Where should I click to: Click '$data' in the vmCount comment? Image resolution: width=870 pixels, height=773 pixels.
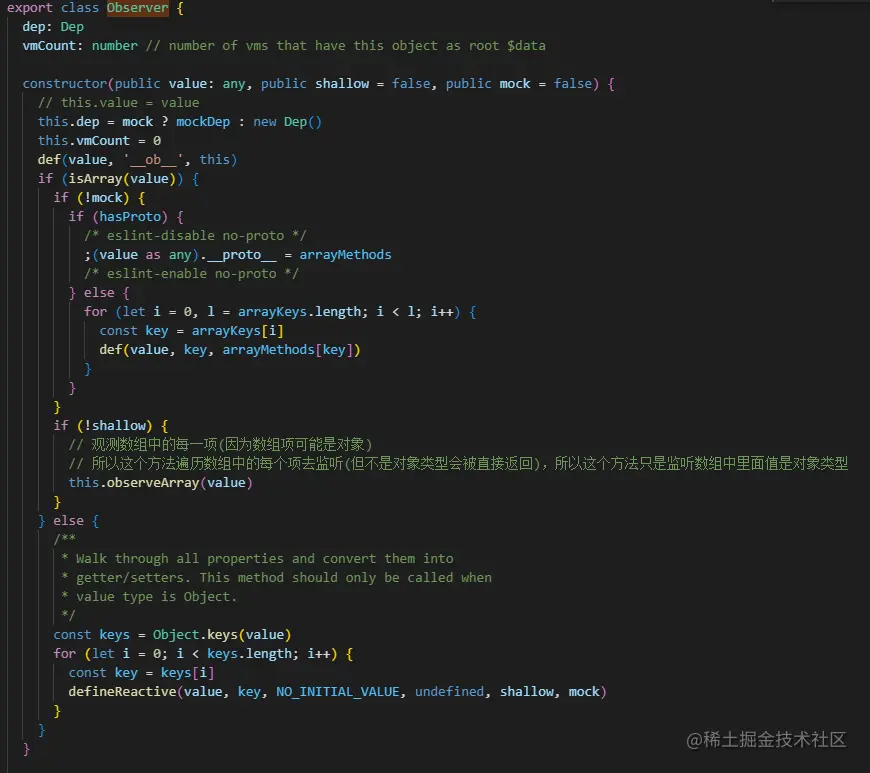(x=526, y=46)
